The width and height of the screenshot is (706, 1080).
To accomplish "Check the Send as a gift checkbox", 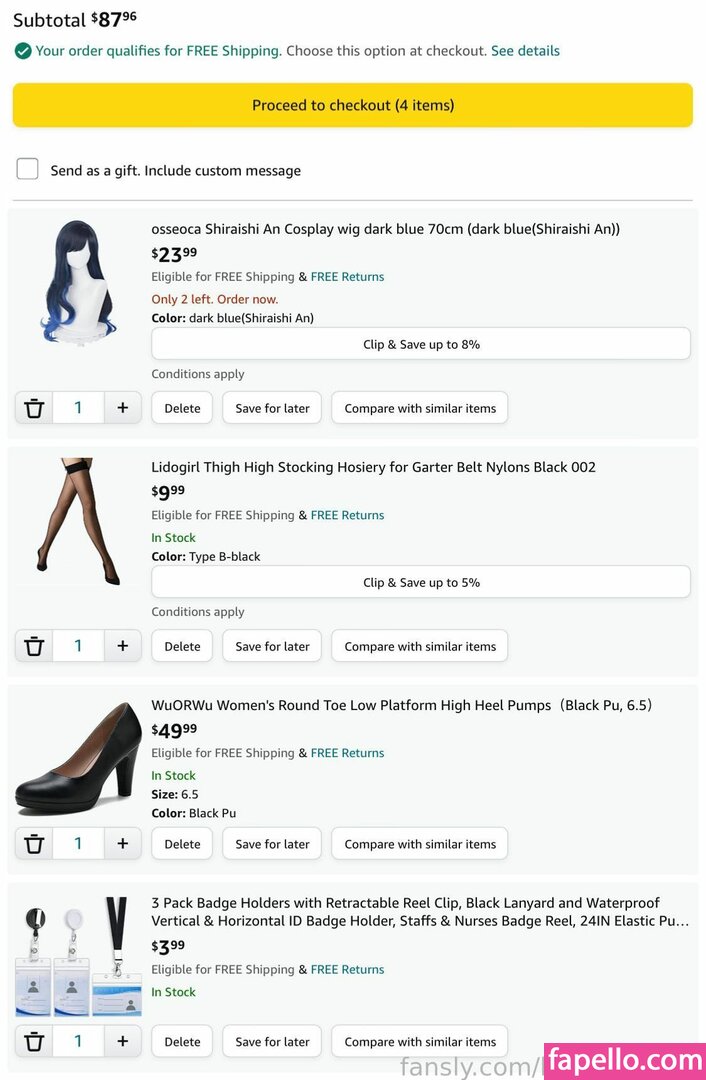I will pos(27,169).
